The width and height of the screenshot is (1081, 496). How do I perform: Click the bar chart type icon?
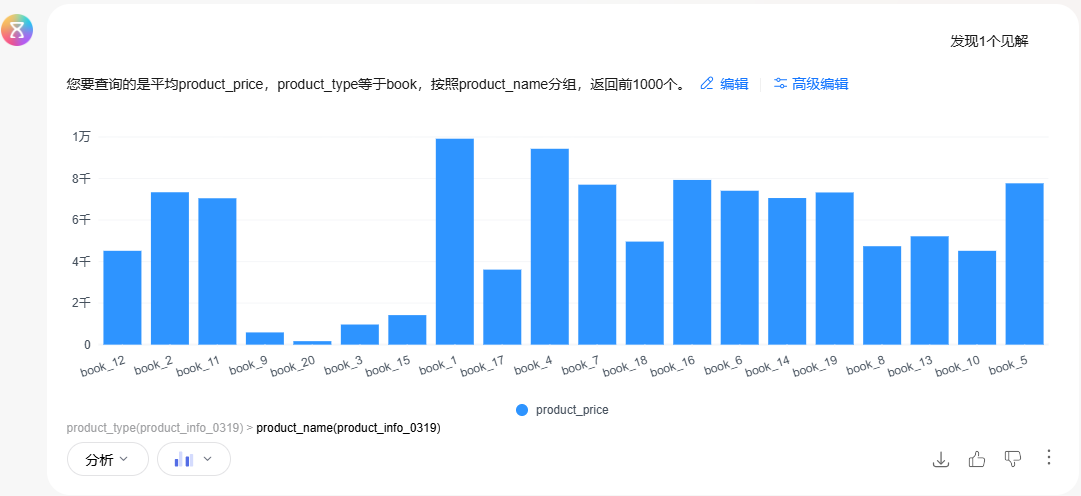183,459
